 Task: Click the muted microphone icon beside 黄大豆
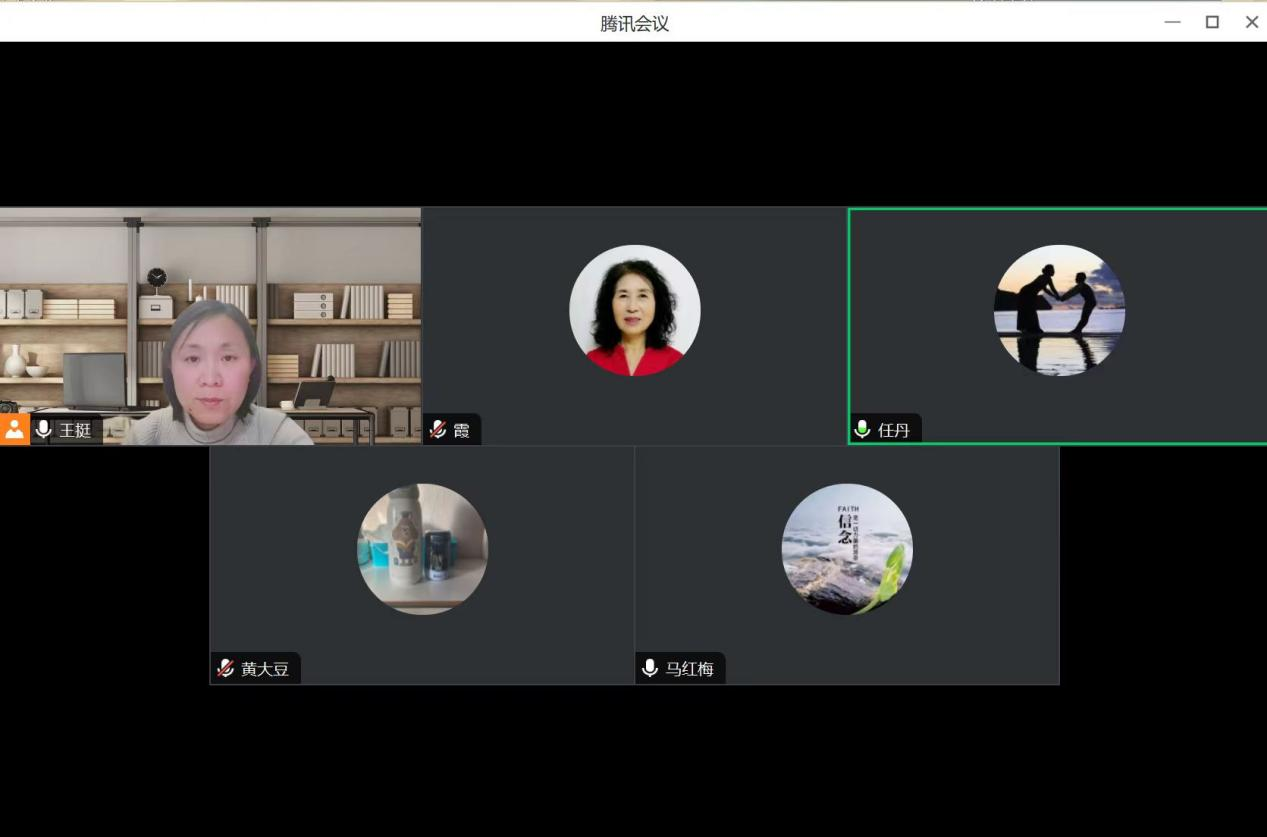tap(226, 669)
